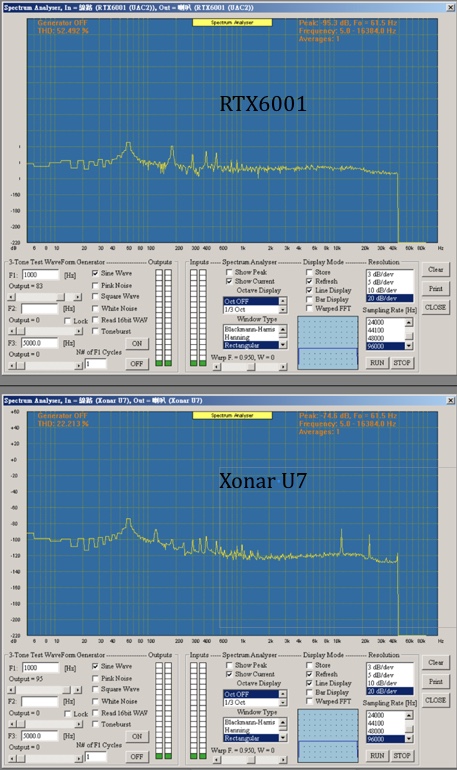This screenshot has height=770, width=457.
Task: Select 3 dB/dev resolution in RTX6001 window
Action: click(x=390, y=274)
